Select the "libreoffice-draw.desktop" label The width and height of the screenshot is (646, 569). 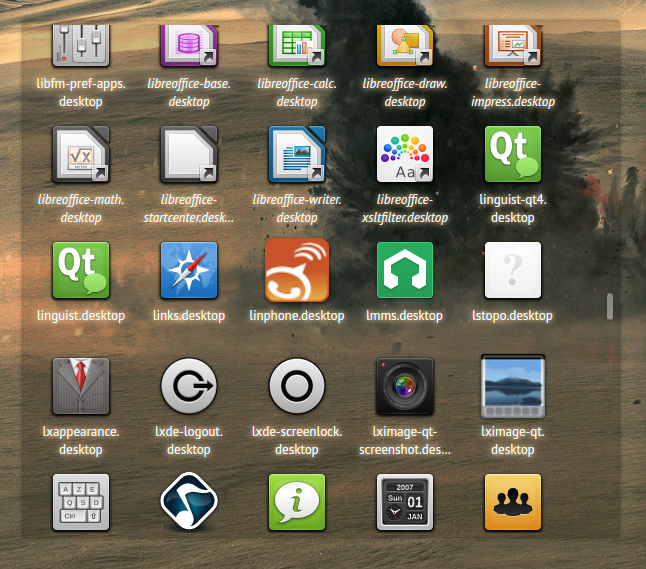(x=405, y=92)
